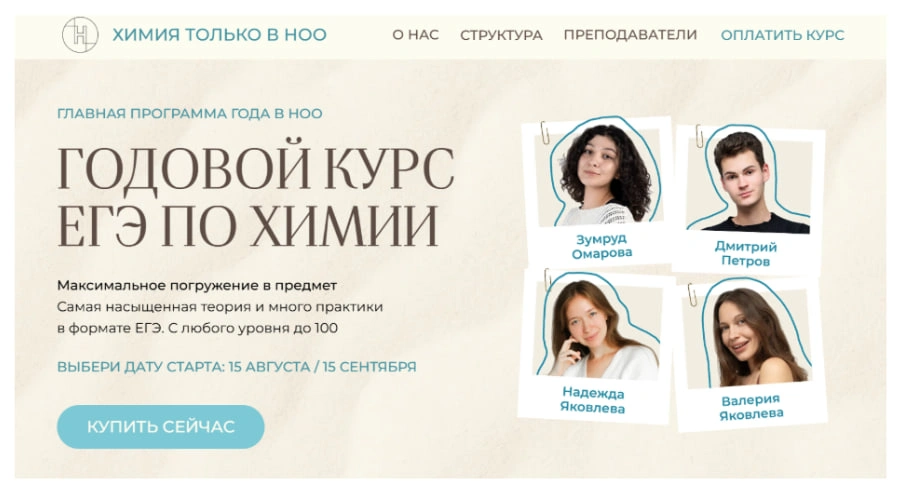Open the ПРЕПОДАВАТЕЛИ menu item
The image size is (906, 495).
point(630,35)
